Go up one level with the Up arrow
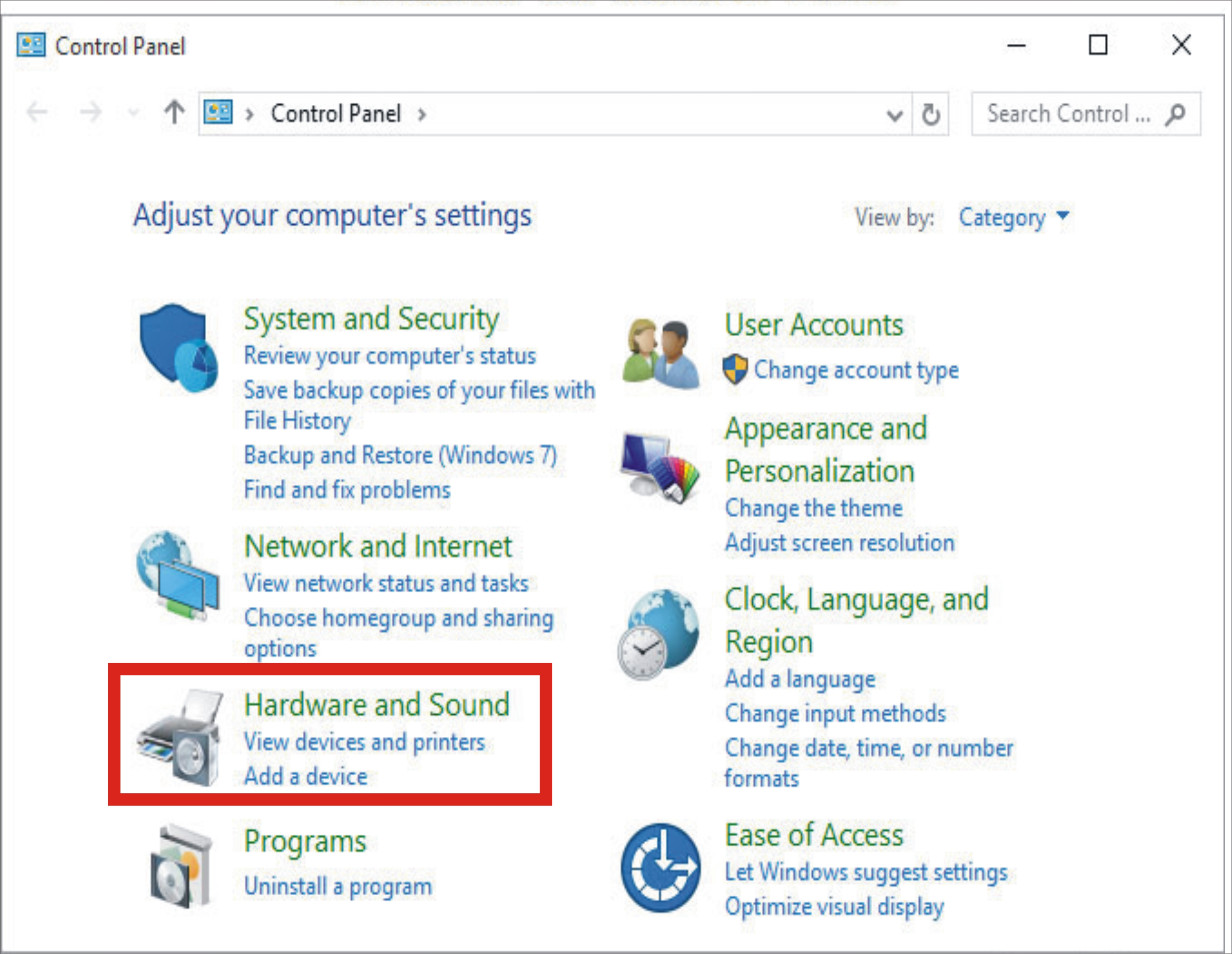The height and width of the screenshot is (954, 1232). pos(174,112)
